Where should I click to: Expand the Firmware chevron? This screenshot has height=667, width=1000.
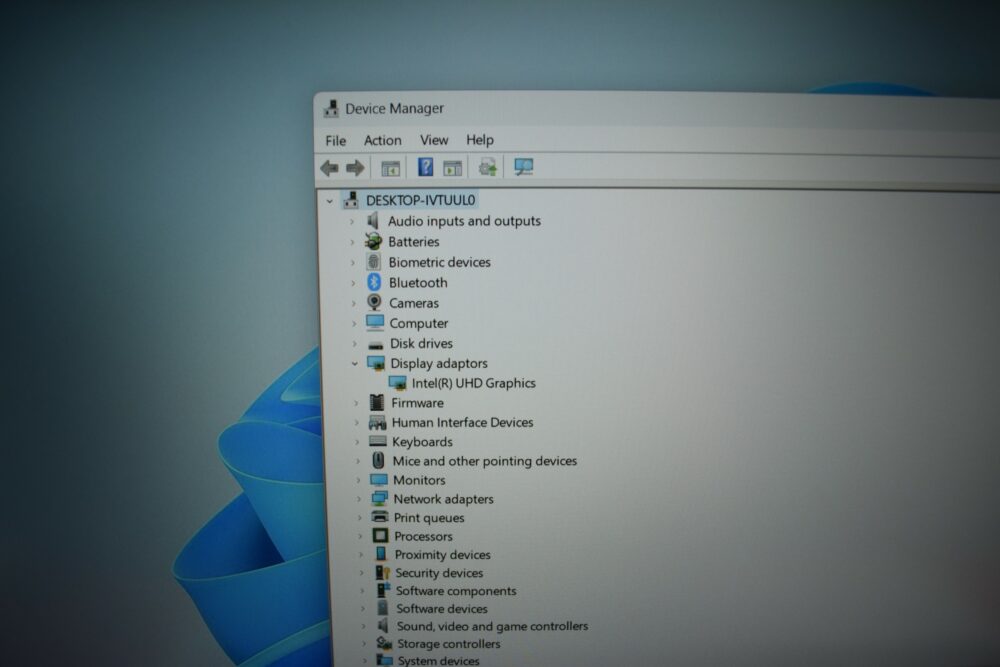pos(357,403)
